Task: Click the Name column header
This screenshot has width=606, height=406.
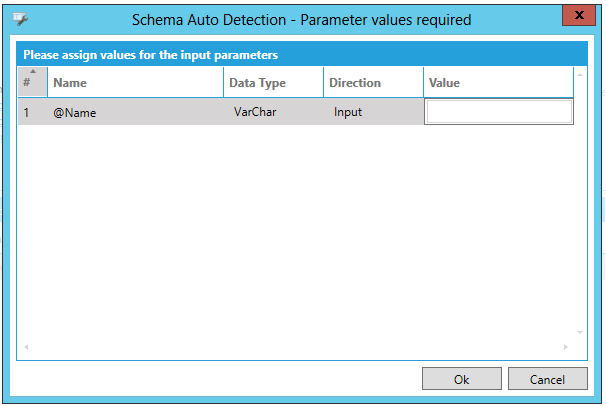Action: click(x=135, y=83)
